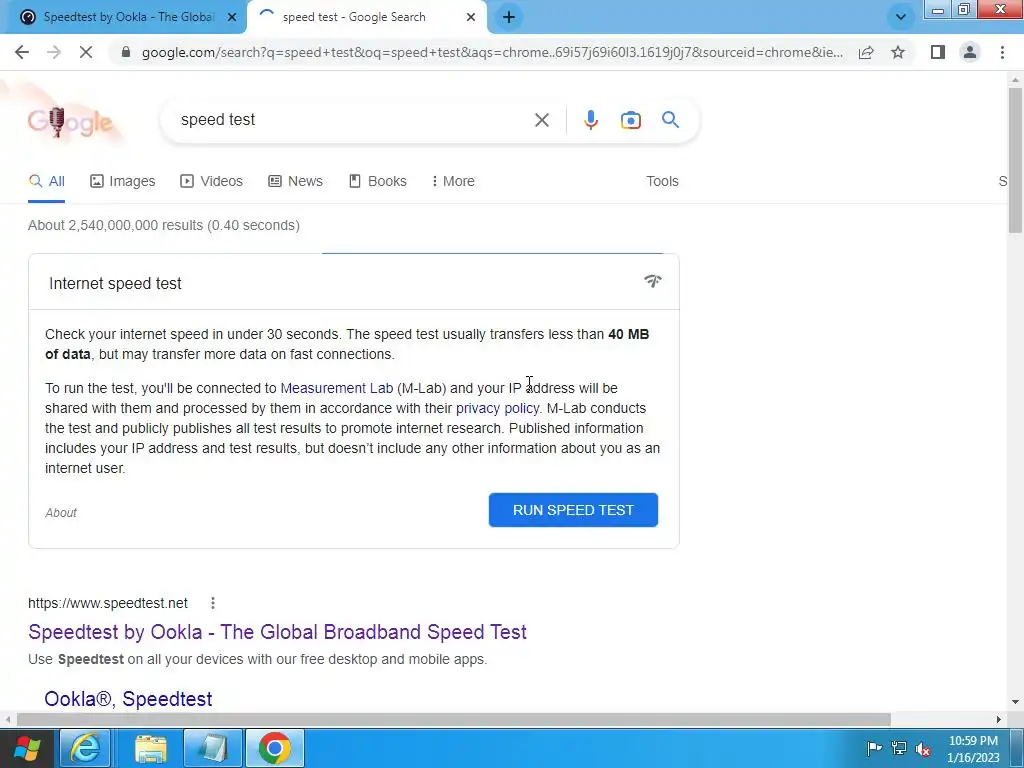
Task: Open the clock showing 10:59 PM
Action: pyautogui.click(x=973, y=749)
